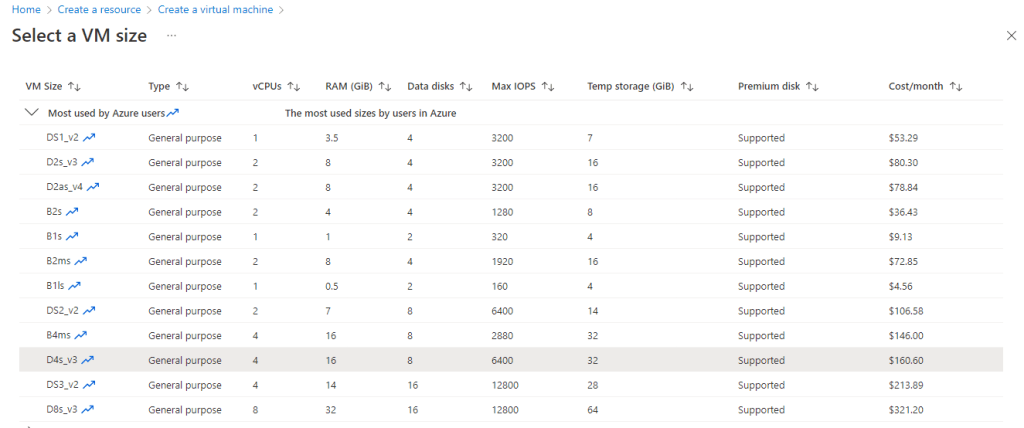This screenshot has width=1024, height=428.
Task: Navigate to Create a resource breadcrumb
Action: 98,10
